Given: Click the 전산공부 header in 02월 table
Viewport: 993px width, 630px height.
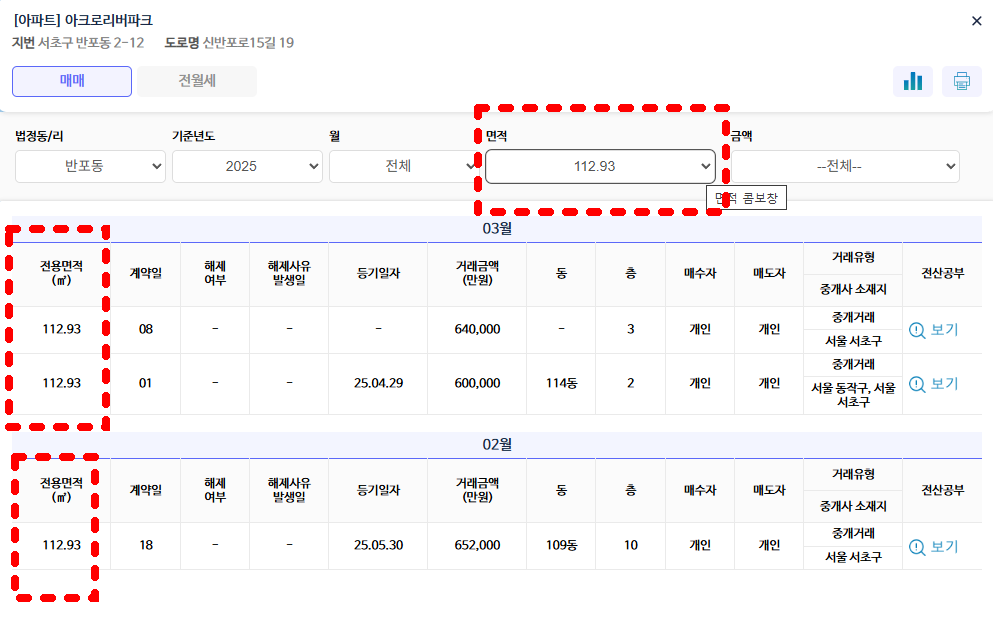Looking at the screenshot, I should pos(942,490).
